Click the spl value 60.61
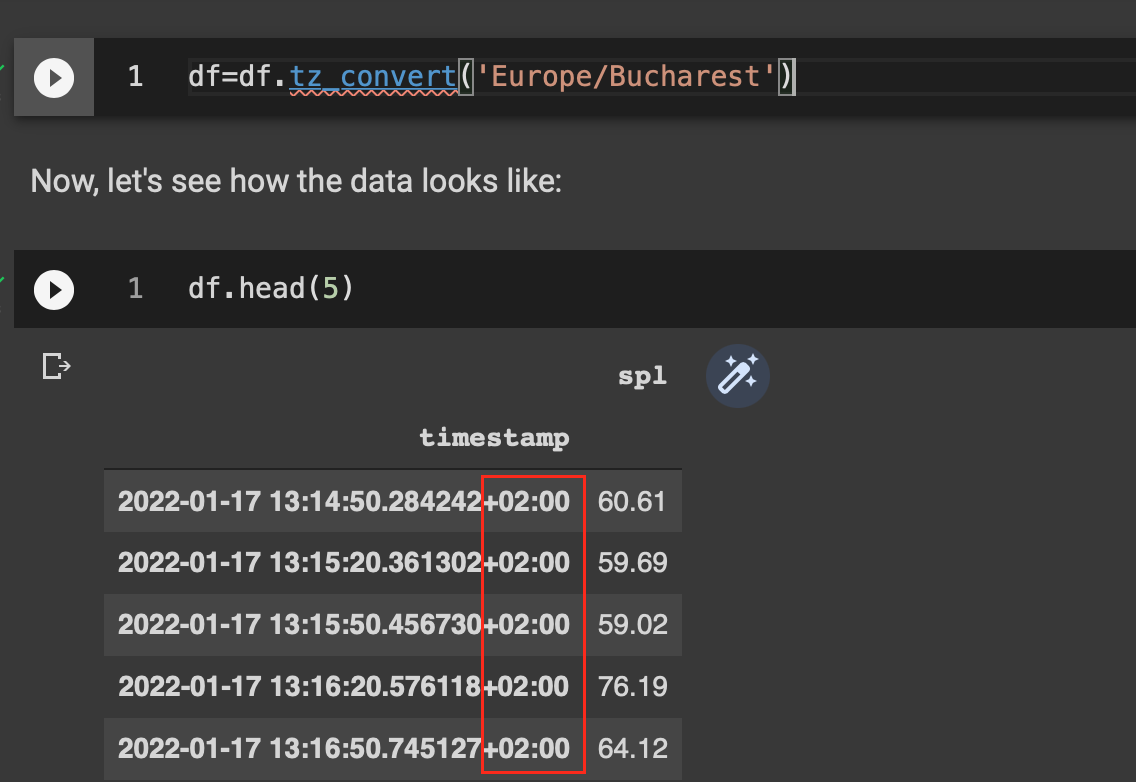The height and width of the screenshot is (782, 1136). [632, 501]
